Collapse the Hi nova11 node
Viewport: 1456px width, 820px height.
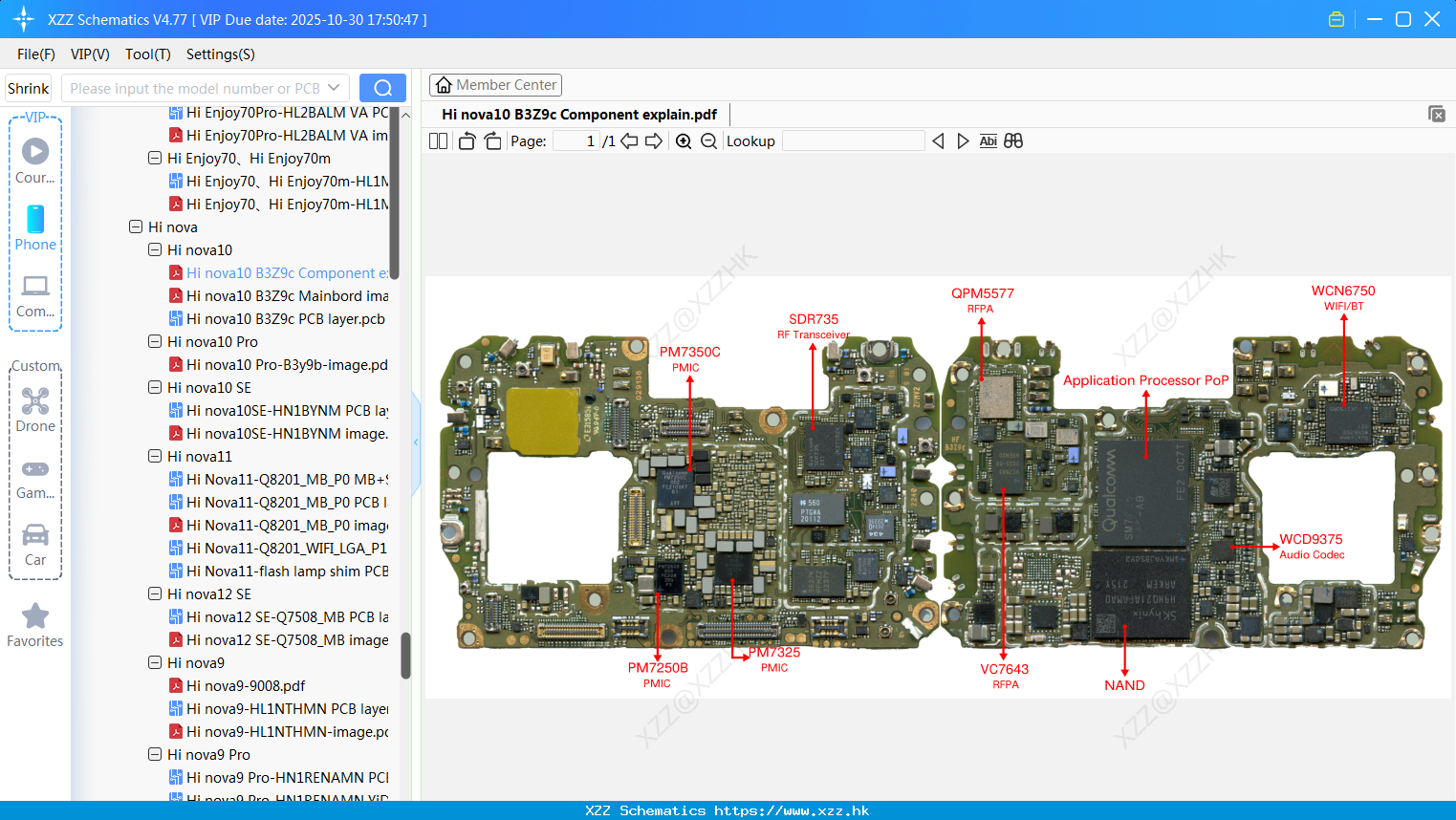[x=155, y=456]
